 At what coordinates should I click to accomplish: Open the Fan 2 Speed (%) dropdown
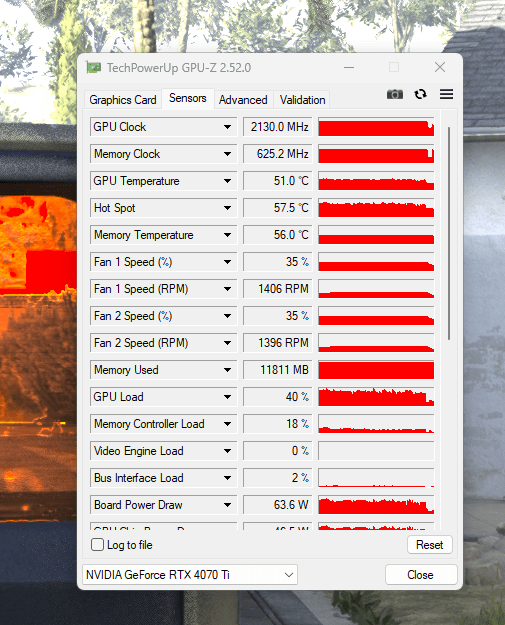pos(227,316)
